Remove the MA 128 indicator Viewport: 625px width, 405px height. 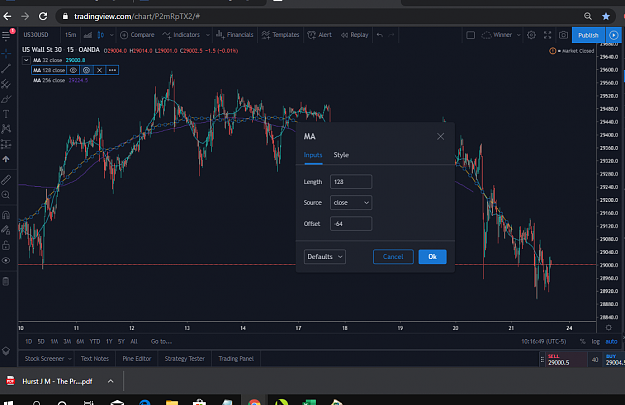[100, 70]
